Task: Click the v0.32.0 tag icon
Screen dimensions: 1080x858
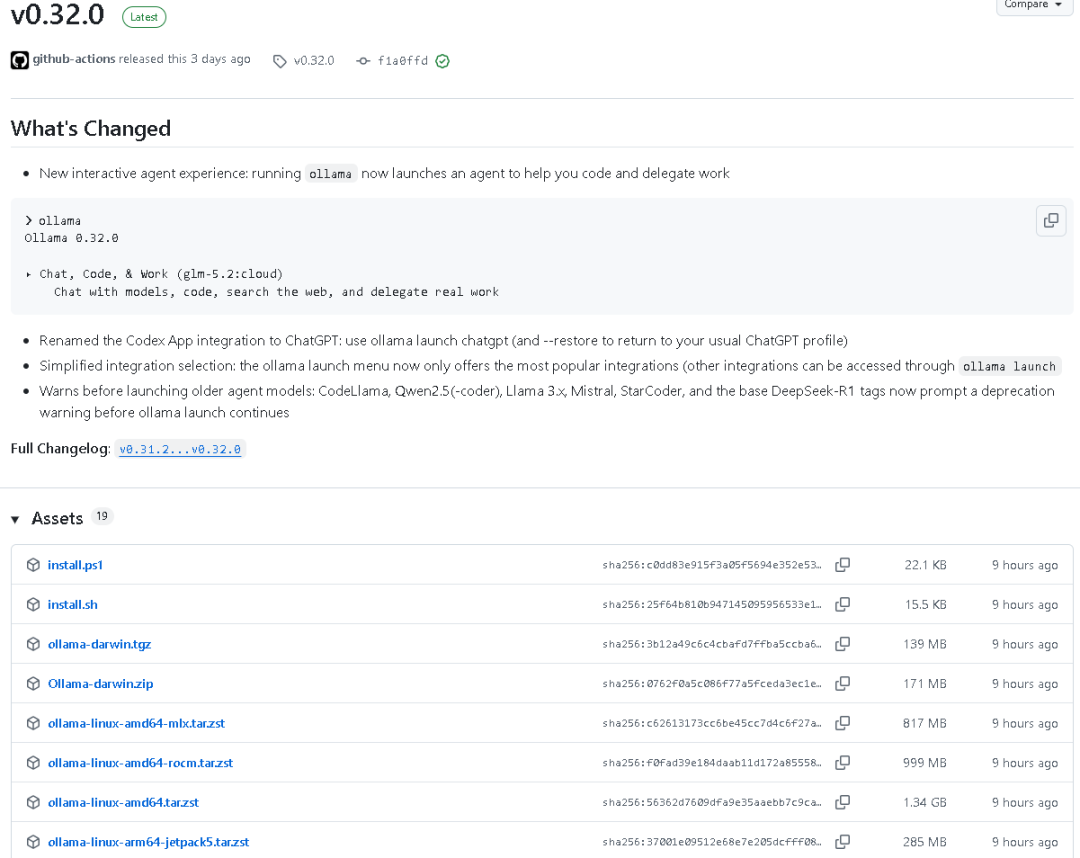Action: click(279, 61)
